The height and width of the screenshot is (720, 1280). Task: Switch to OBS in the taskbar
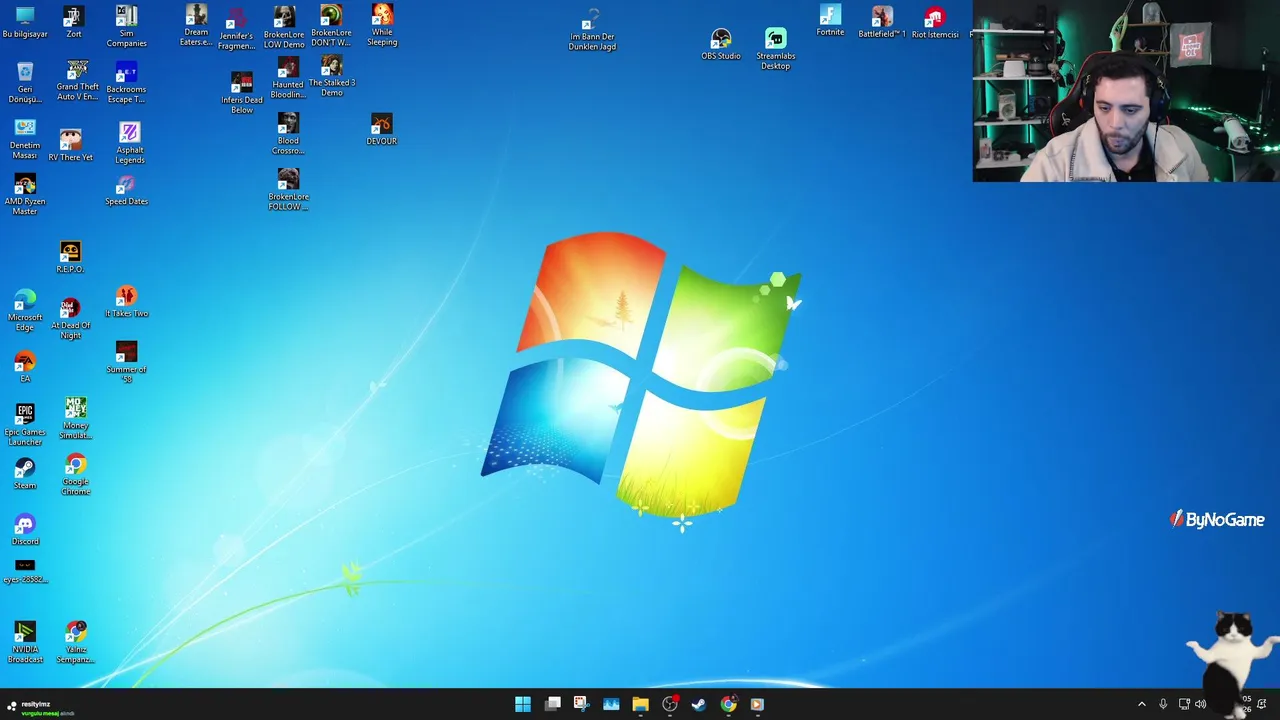670,704
